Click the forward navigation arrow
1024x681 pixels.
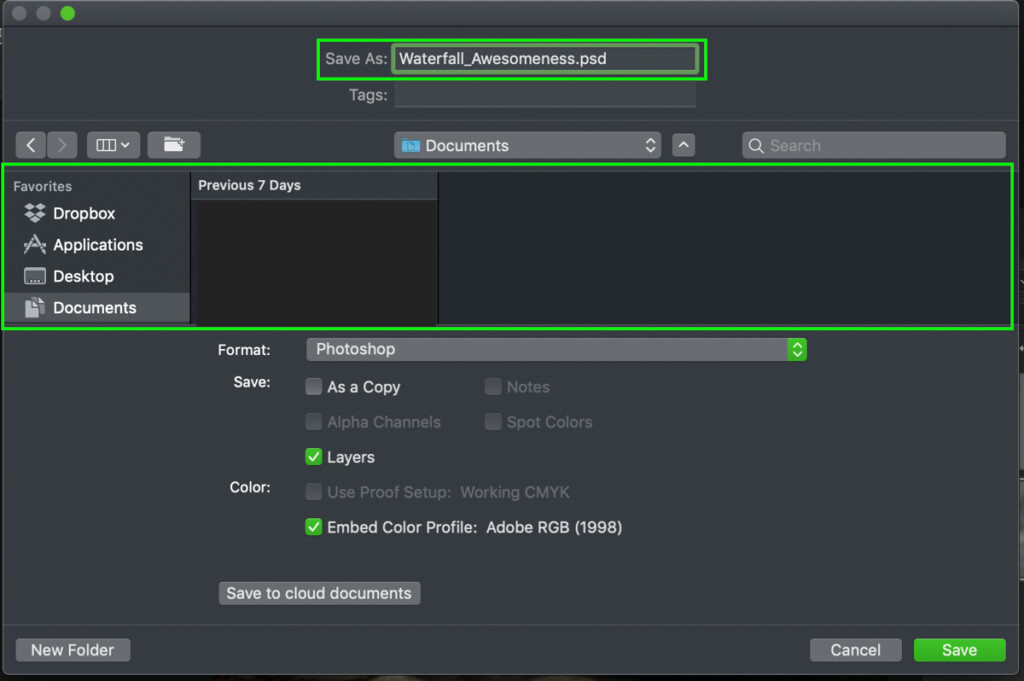click(x=62, y=145)
